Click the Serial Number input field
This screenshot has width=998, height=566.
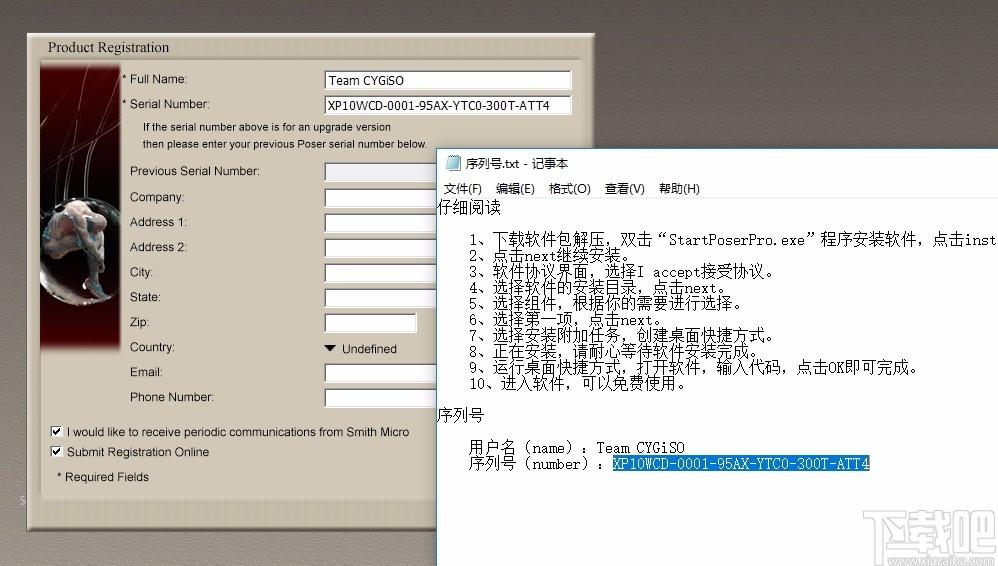coord(447,105)
